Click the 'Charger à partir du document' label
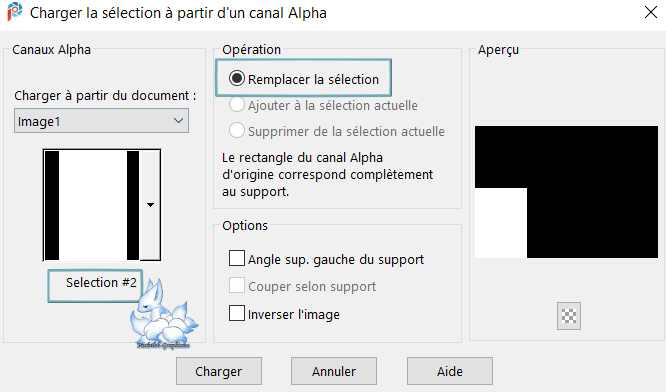 coord(105,96)
